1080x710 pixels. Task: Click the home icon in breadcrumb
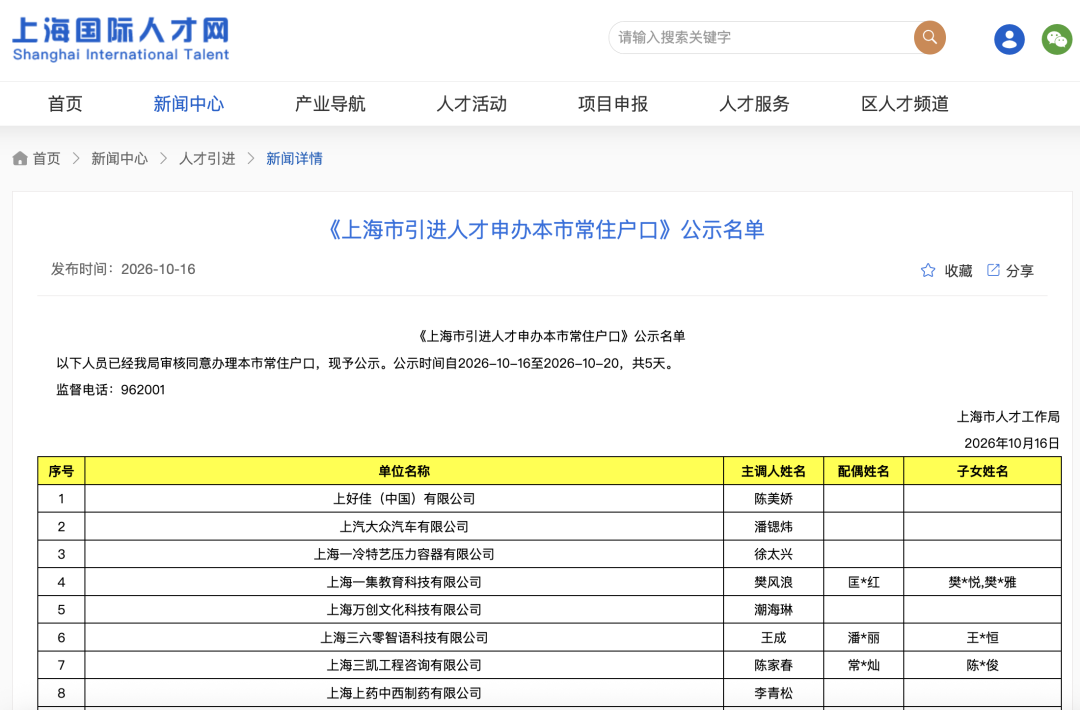click(x=20, y=158)
